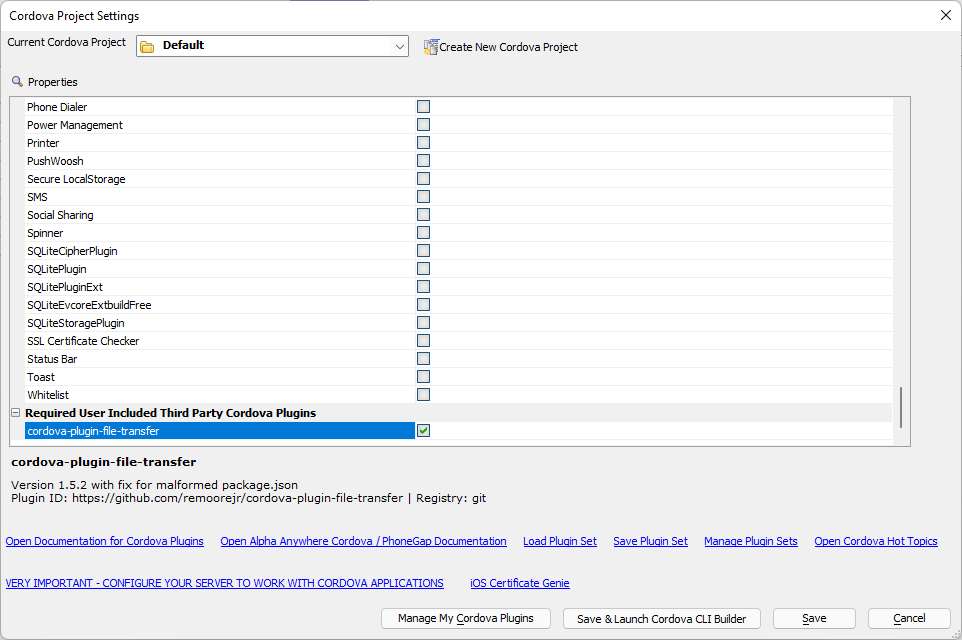The image size is (962, 640).
Task: Click the Save Plugin Set link
Action: click(x=650, y=541)
